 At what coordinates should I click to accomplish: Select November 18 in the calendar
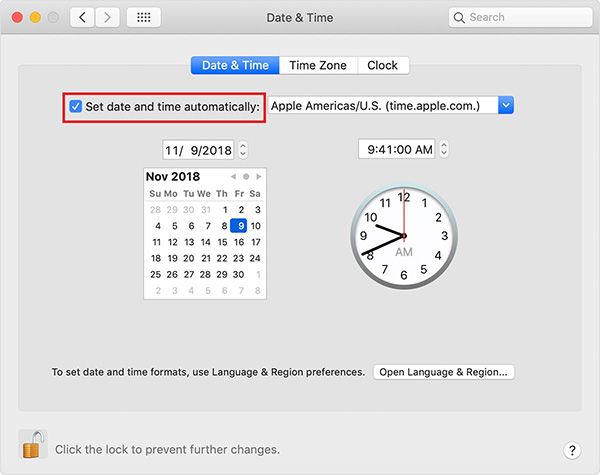point(156,258)
